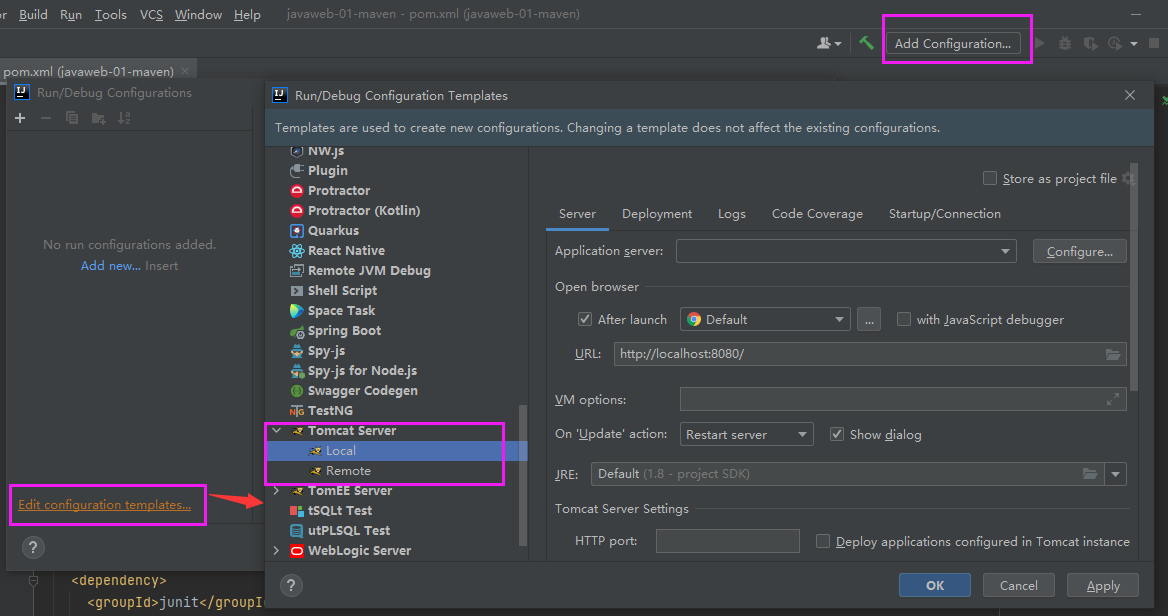Open the VCS menu
This screenshot has height=616, width=1168.
tap(151, 14)
